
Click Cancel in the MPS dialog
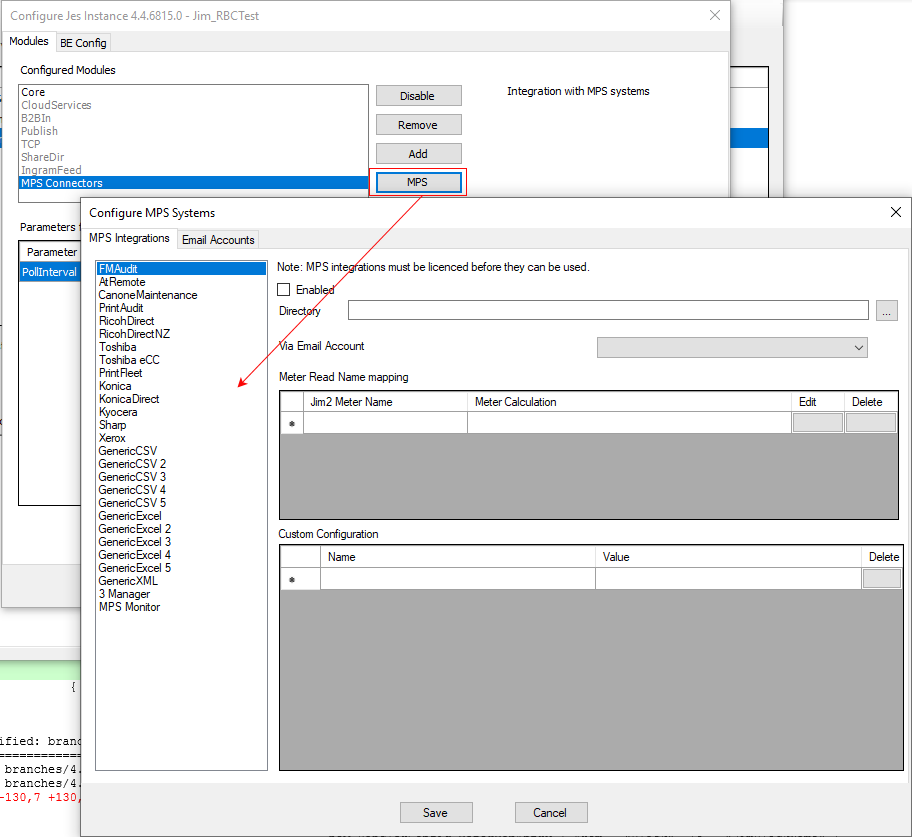tap(550, 813)
